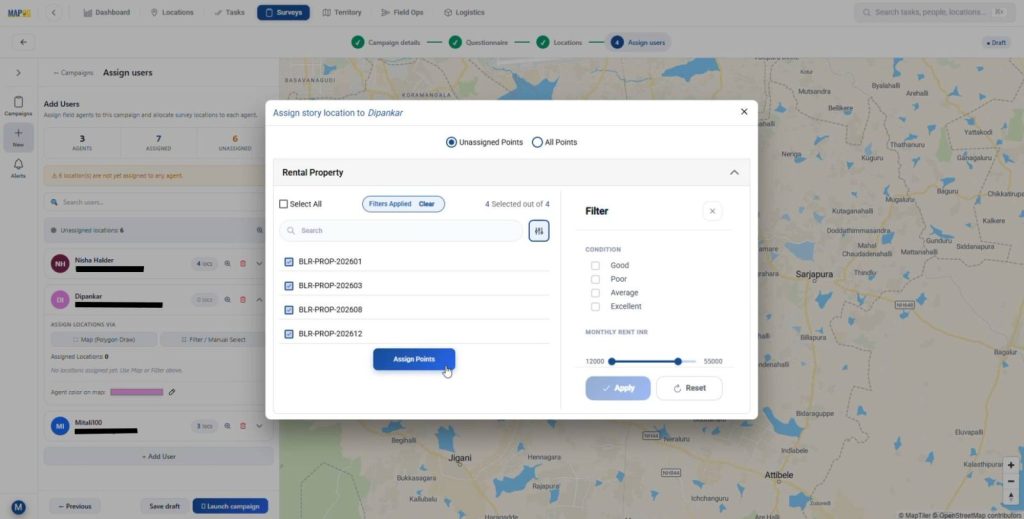
Task: Open the M user avatar
Action: 18,507
